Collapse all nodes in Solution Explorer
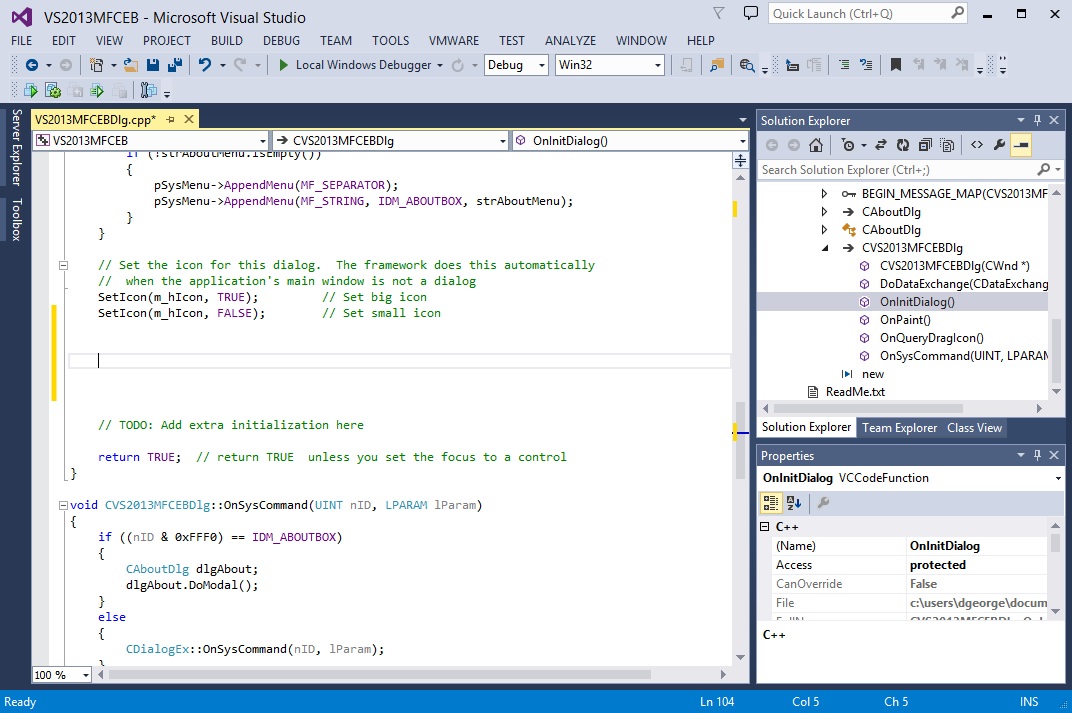The image size is (1072, 713). [x=925, y=145]
